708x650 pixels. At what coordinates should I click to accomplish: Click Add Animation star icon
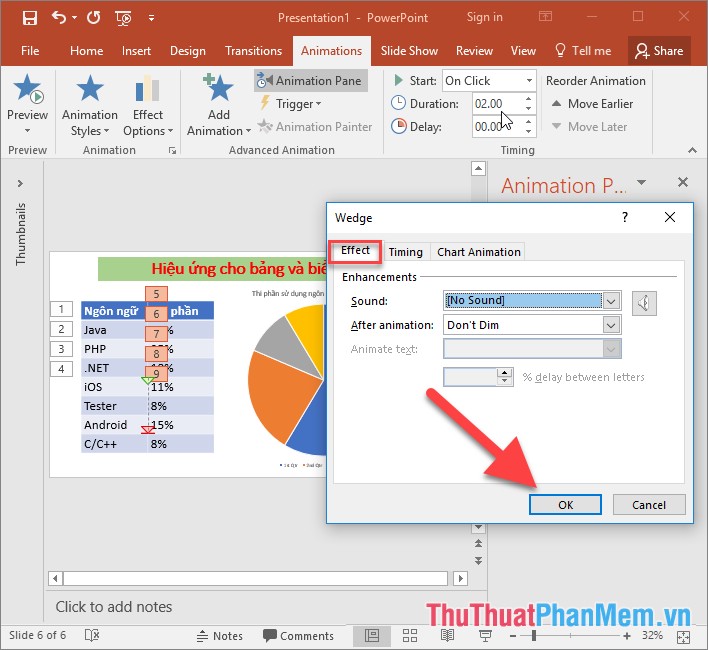[219, 87]
